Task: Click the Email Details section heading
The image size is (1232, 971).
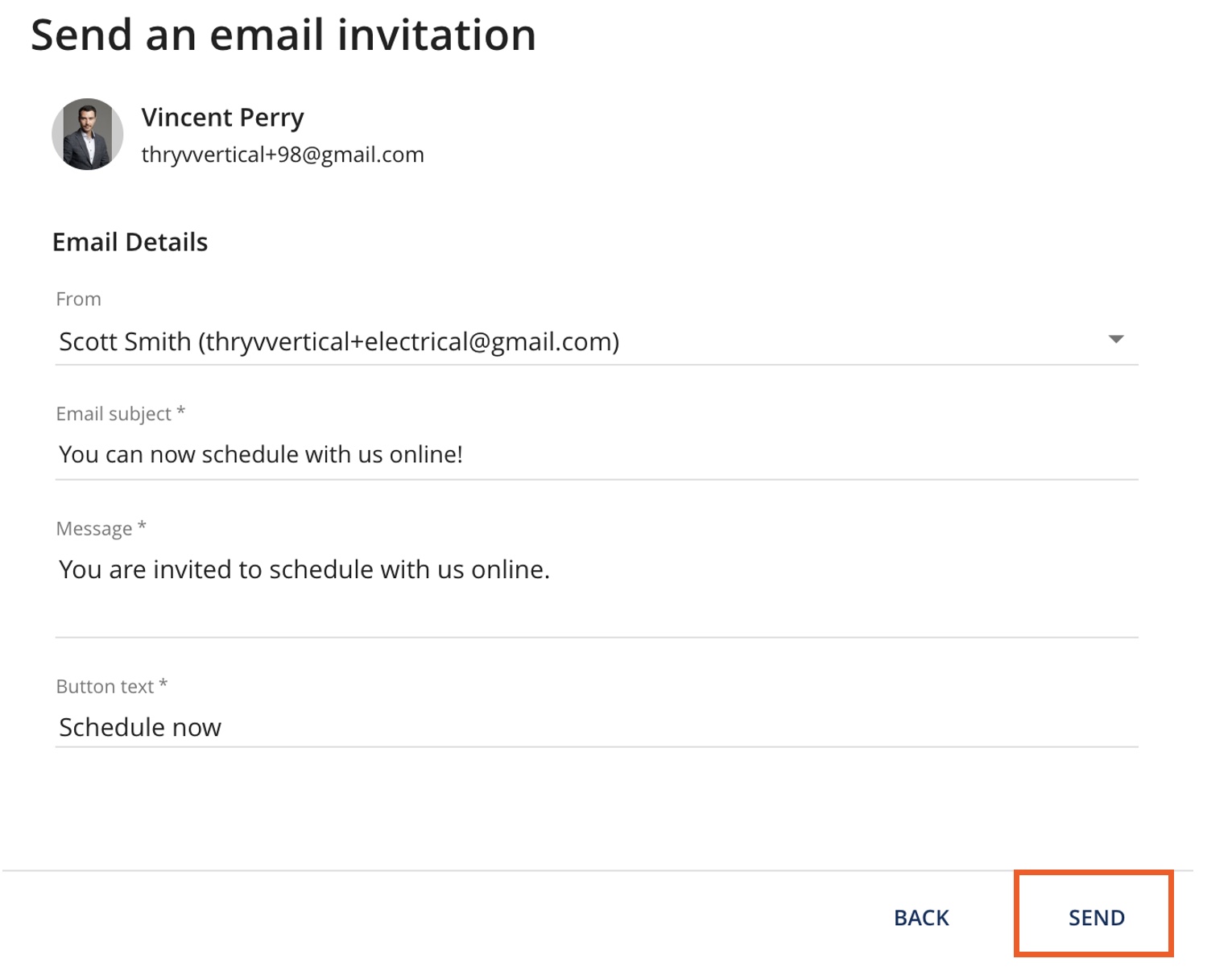Action: (130, 242)
